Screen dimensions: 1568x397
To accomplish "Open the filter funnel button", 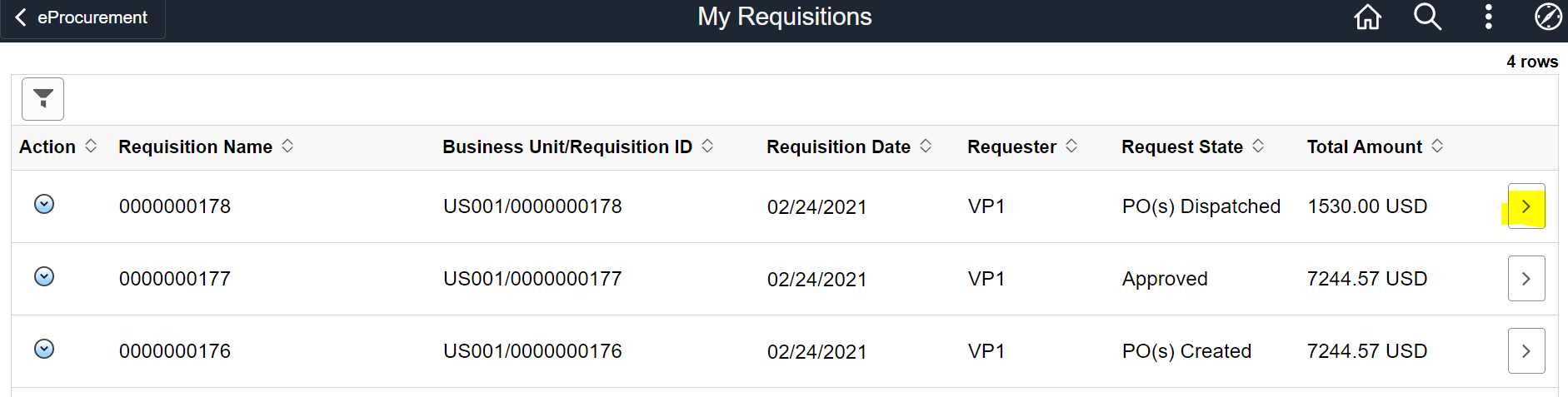I will pyautogui.click(x=42, y=99).
